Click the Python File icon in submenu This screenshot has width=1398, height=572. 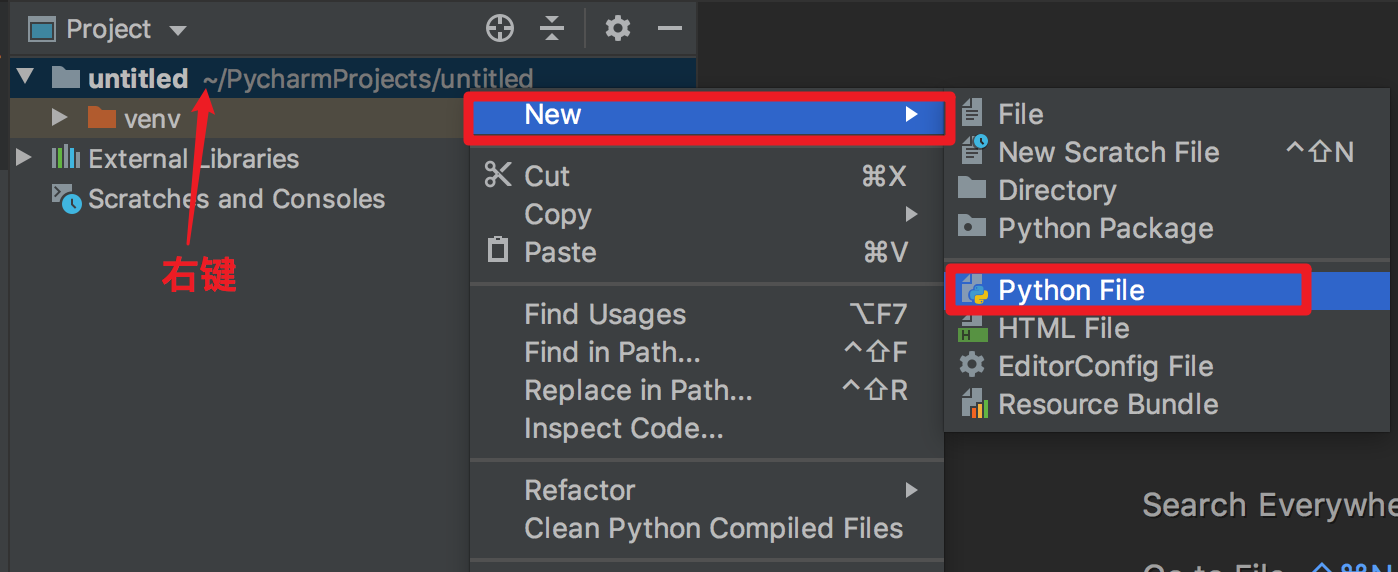[974, 291]
